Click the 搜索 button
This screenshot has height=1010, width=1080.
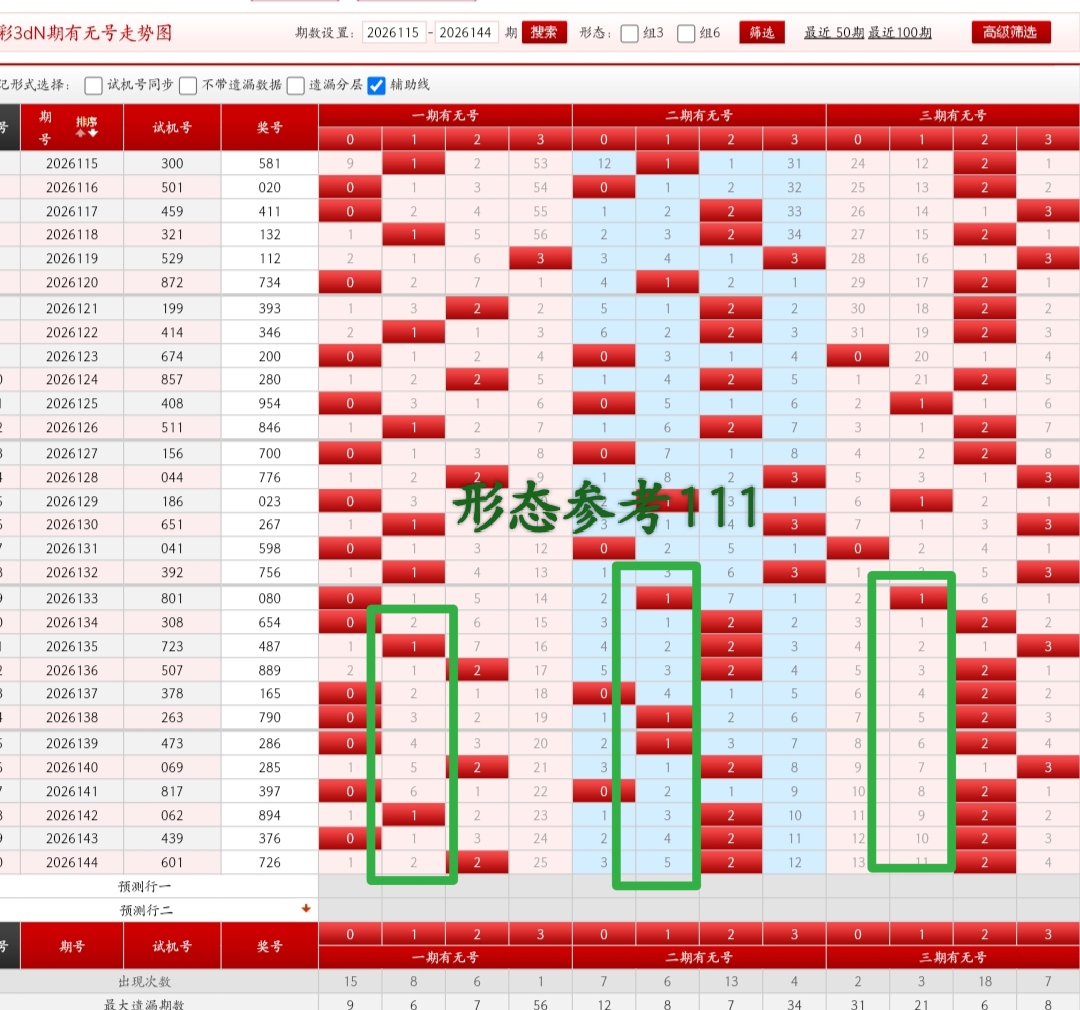coord(544,32)
